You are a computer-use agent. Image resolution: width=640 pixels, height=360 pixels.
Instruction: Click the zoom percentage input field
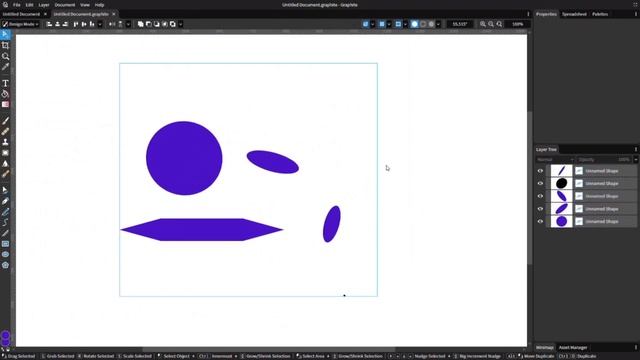pyautogui.click(x=518, y=24)
